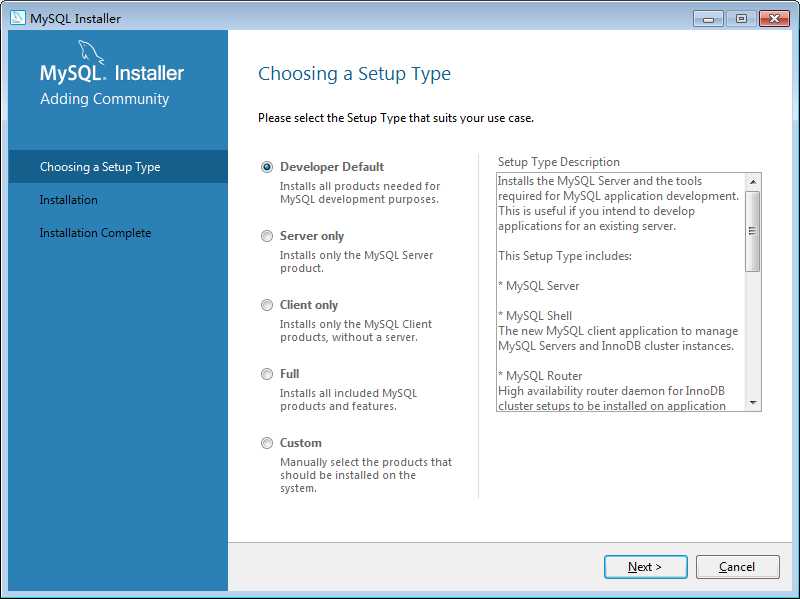Select the Developer Default radio button
This screenshot has width=800, height=599.
[267, 167]
